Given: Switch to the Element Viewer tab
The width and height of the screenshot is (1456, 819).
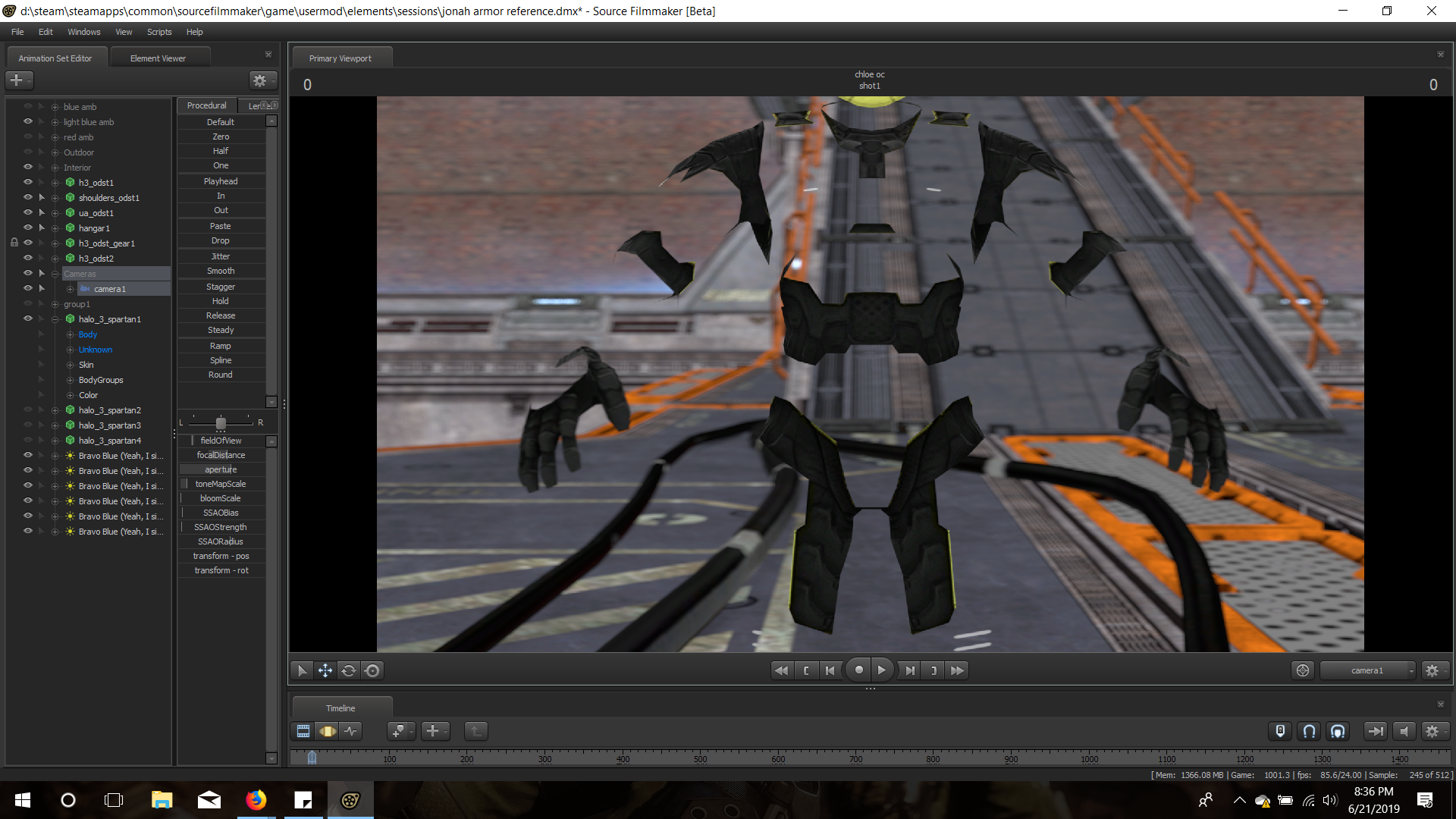Looking at the screenshot, I should point(158,58).
